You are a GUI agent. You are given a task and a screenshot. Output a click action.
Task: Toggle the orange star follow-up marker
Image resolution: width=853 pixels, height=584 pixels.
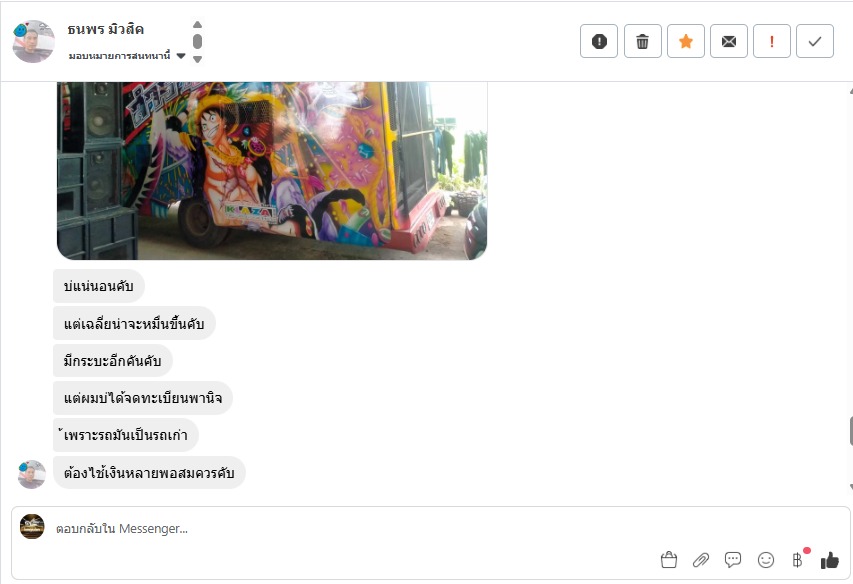click(685, 41)
